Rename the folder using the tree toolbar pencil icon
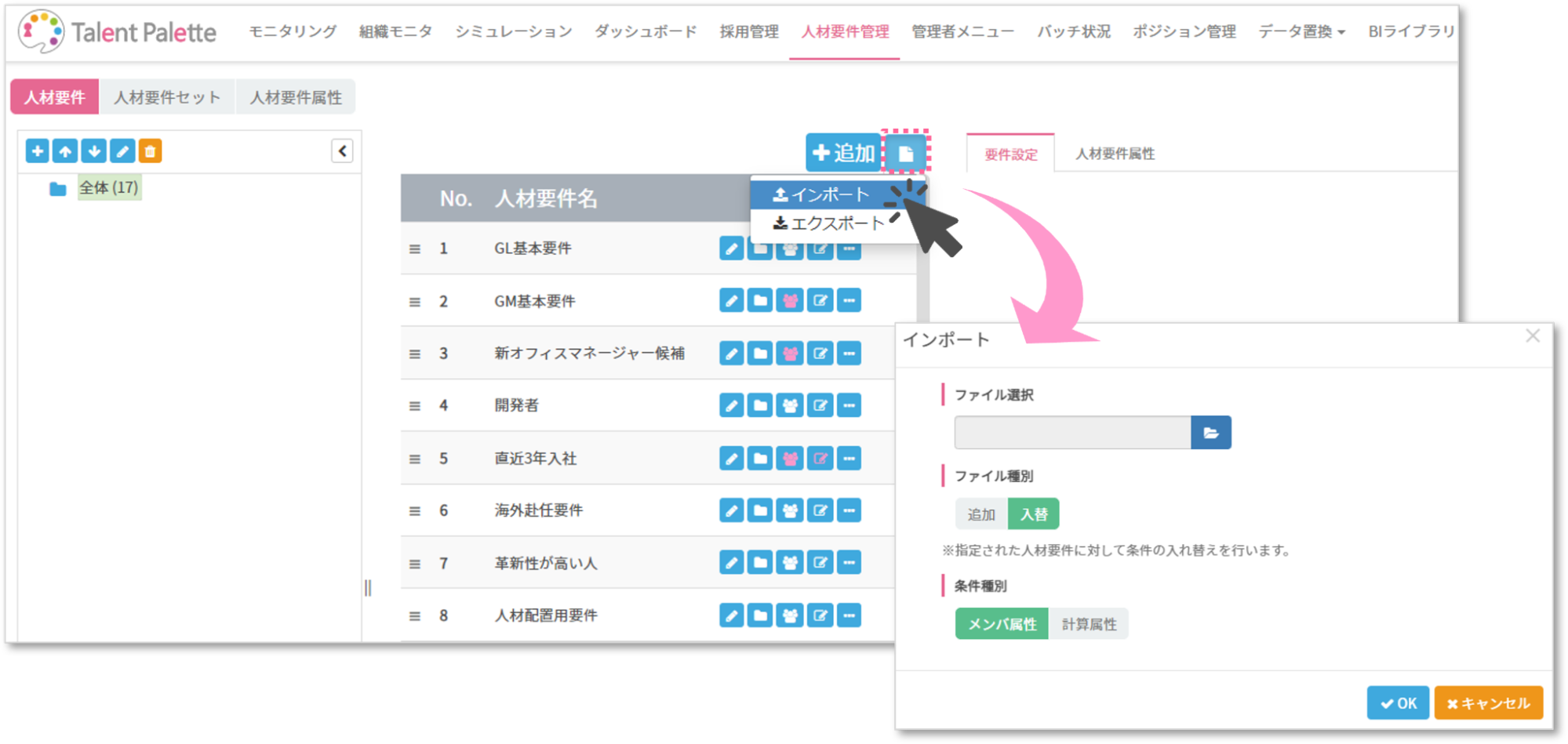Image resolution: width=1568 pixels, height=744 pixels. pyautogui.click(x=122, y=151)
